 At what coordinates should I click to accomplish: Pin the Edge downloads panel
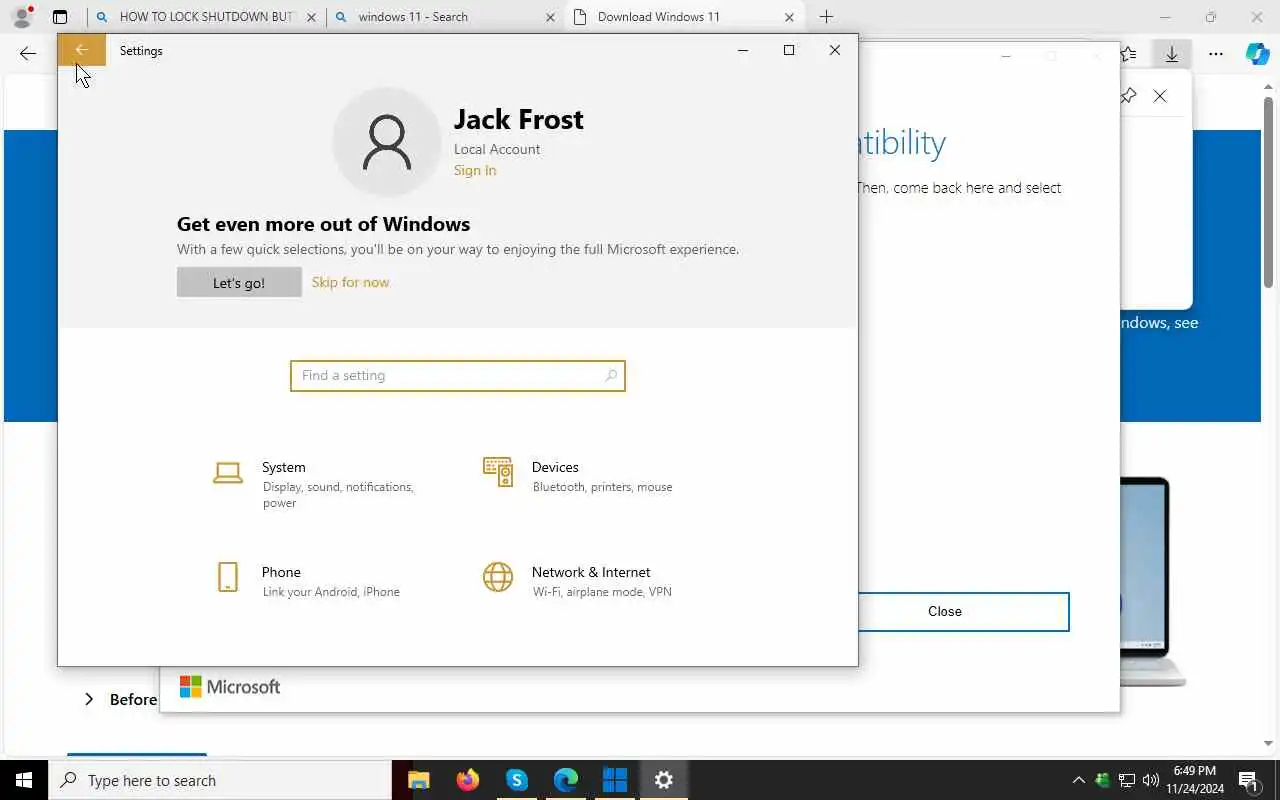[1128, 96]
